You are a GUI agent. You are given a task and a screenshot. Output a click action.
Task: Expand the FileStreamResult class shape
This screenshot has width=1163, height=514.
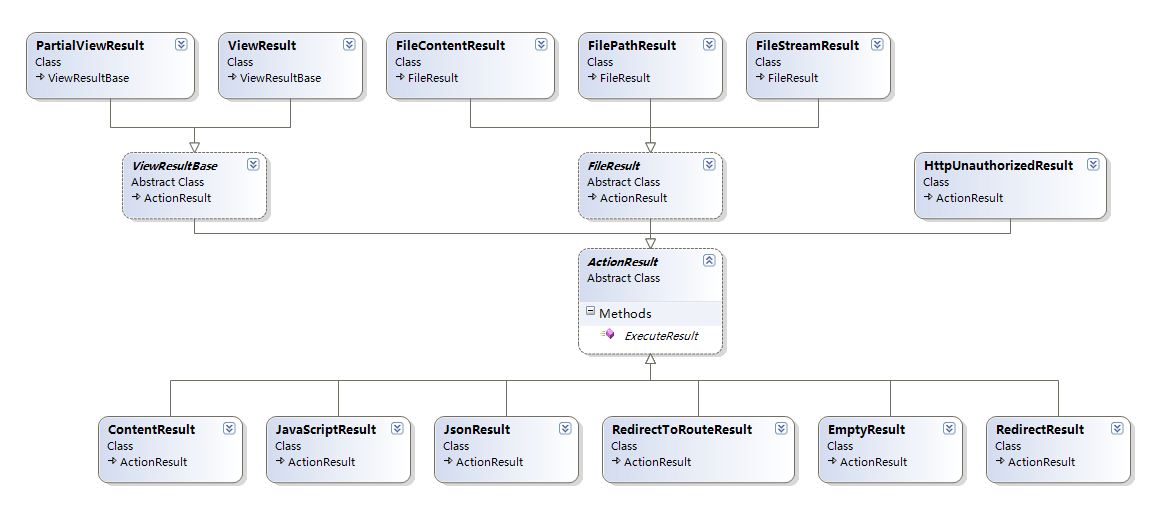point(877,45)
